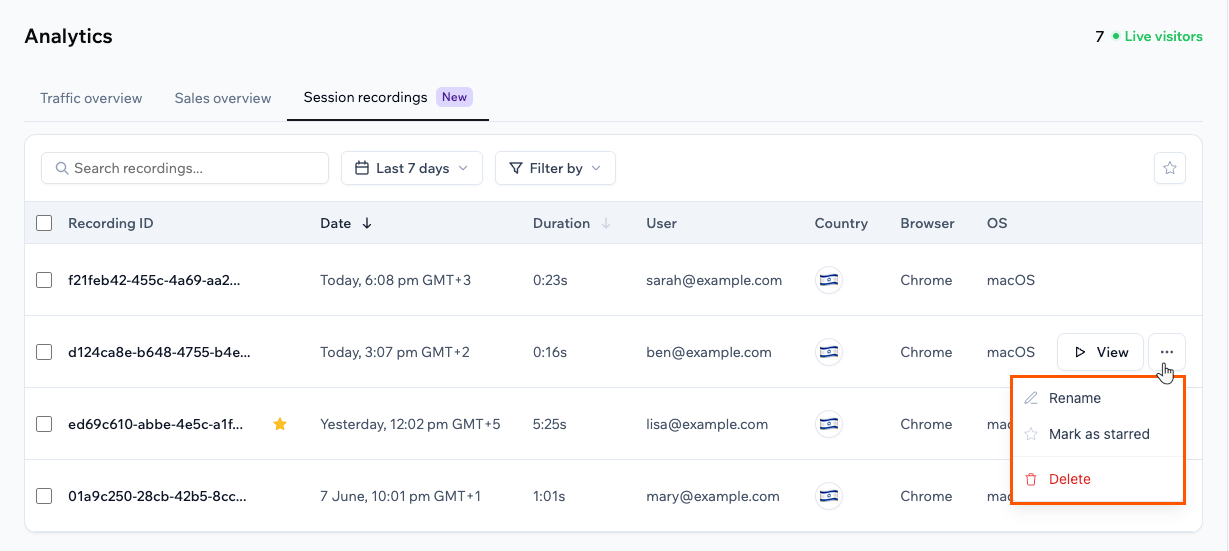The width and height of the screenshot is (1229, 551).
Task: Check the f21feb42 recording checkbox
Action: coord(44,280)
